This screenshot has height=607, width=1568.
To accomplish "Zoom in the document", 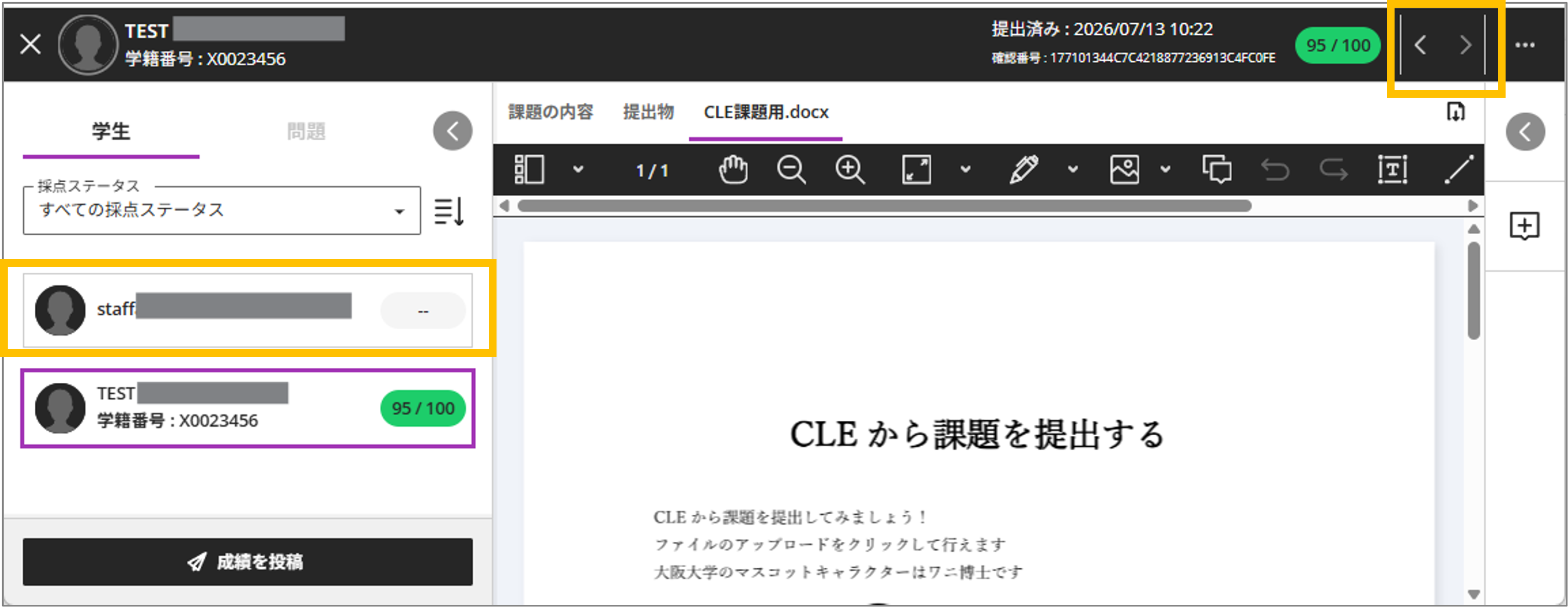I will click(850, 169).
